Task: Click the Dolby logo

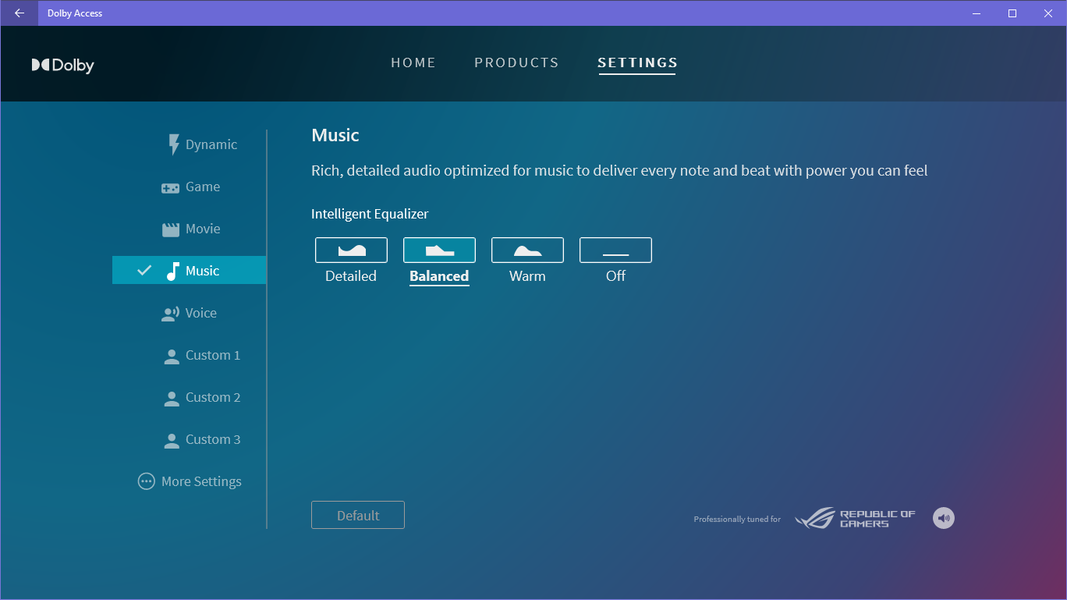Action: pos(63,65)
